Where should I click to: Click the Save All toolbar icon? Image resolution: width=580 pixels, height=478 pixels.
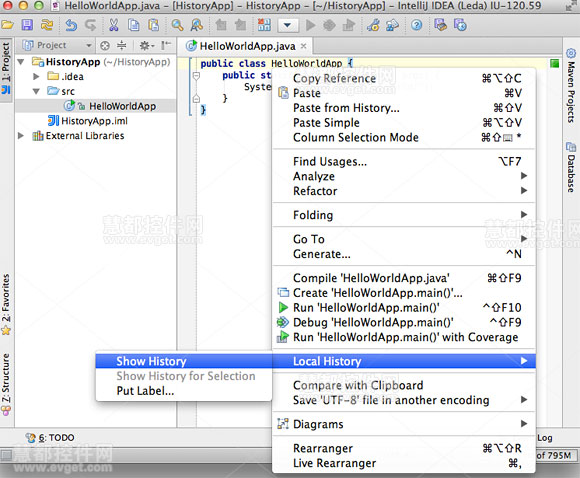[x=27, y=25]
